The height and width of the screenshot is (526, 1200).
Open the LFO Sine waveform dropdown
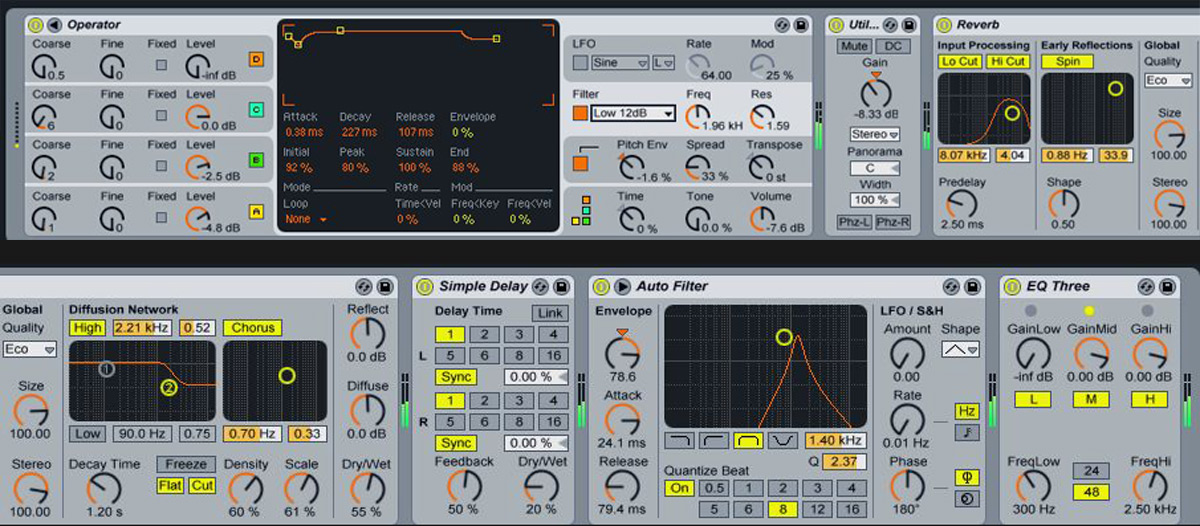click(x=620, y=63)
